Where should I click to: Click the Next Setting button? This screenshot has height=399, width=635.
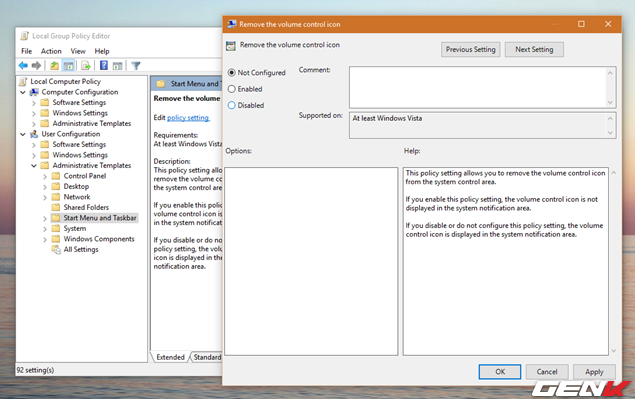(534, 49)
